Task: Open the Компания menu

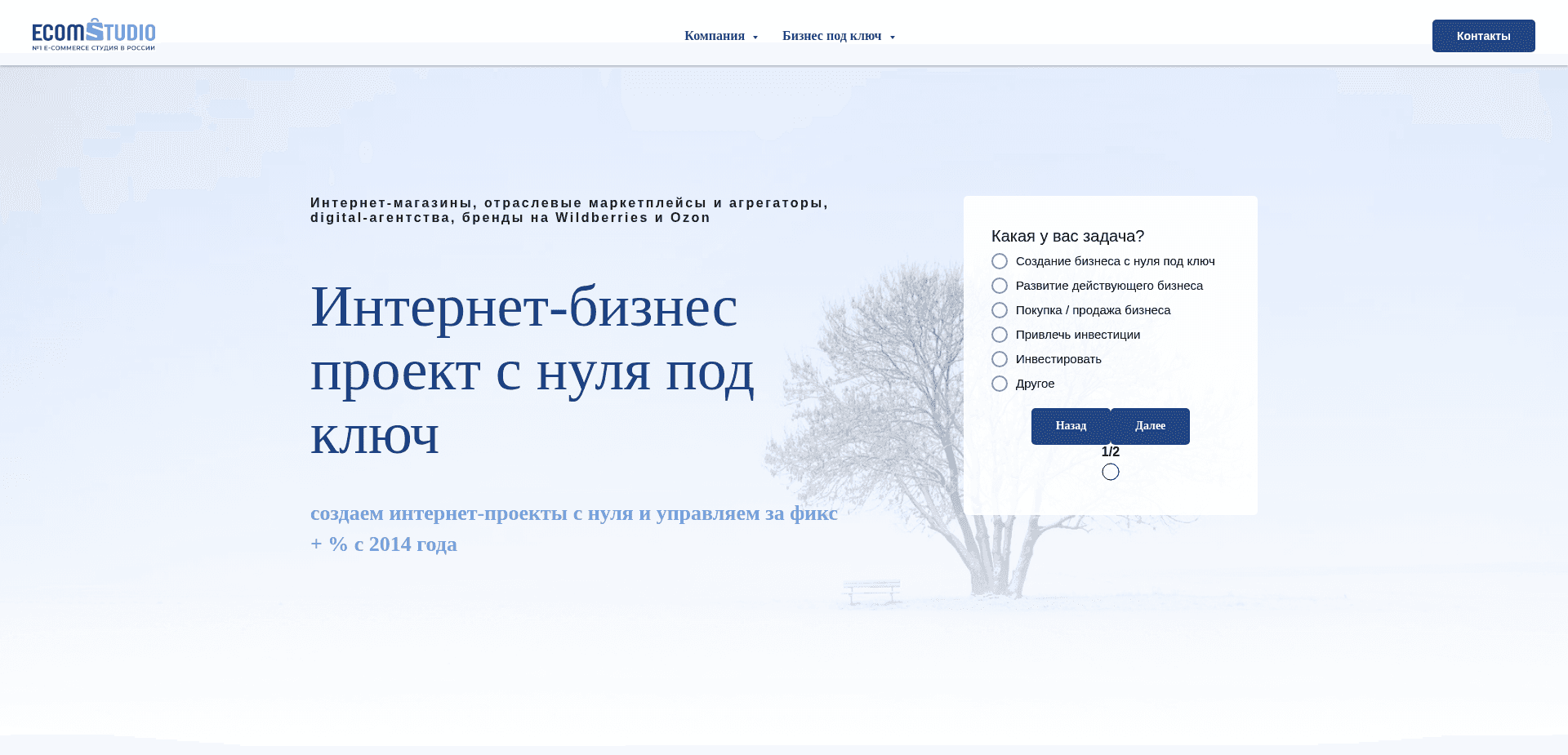Action: [x=714, y=36]
